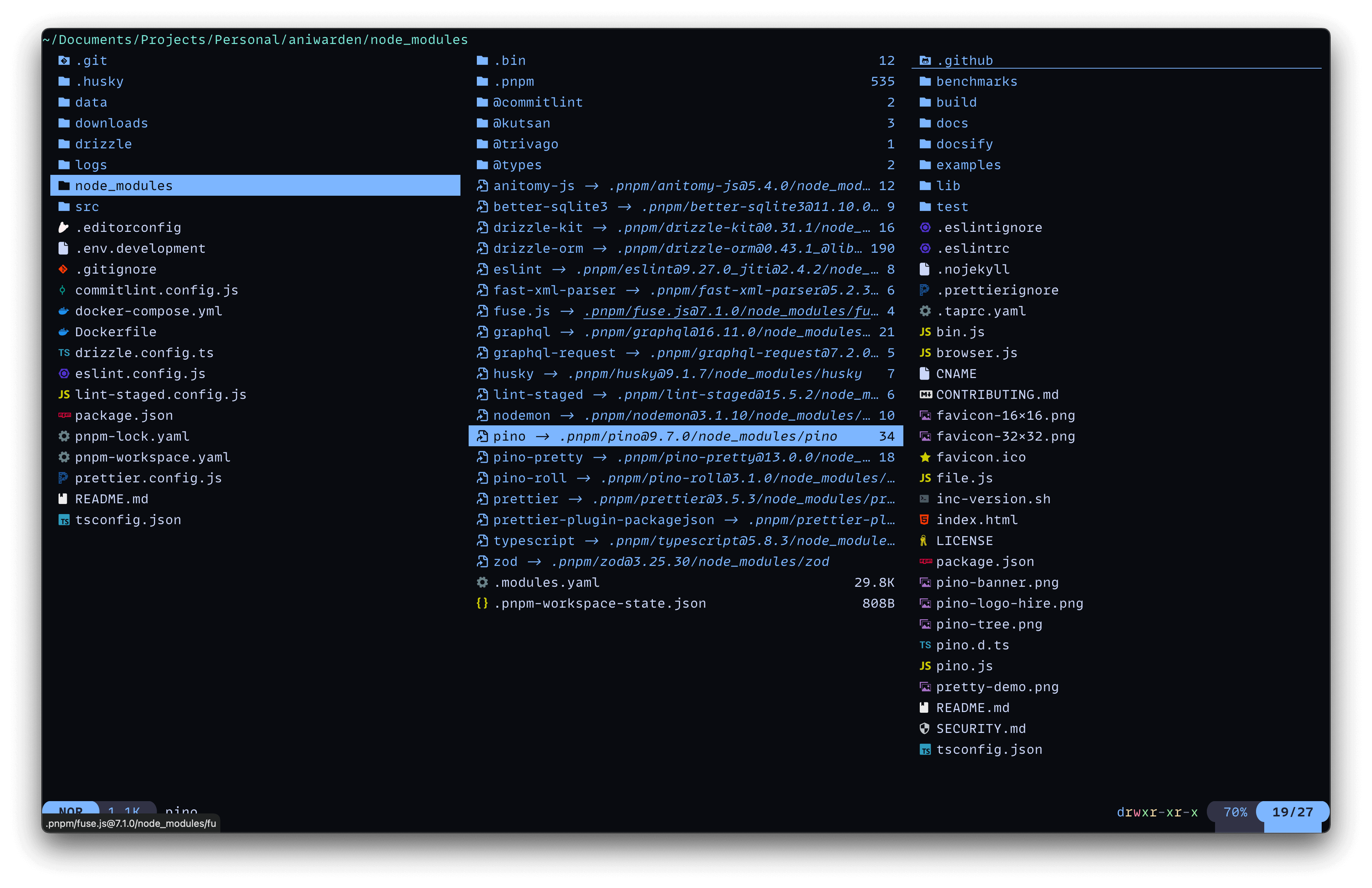Click the braces icon for .pnpm-workspace-state.json
1372x888 pixels.
tap(482, 603)
